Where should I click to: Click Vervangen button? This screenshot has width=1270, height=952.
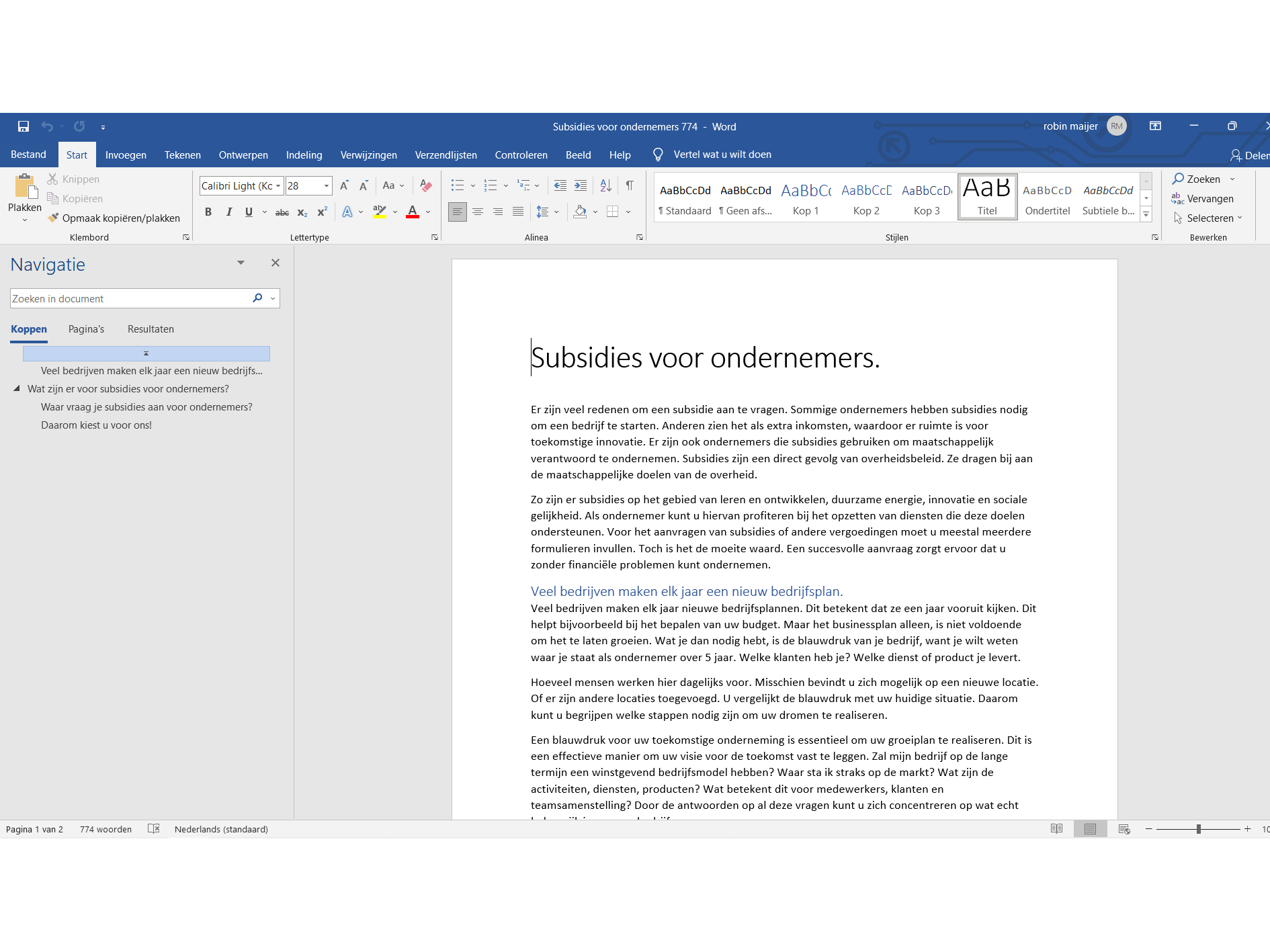[1203, 199]
